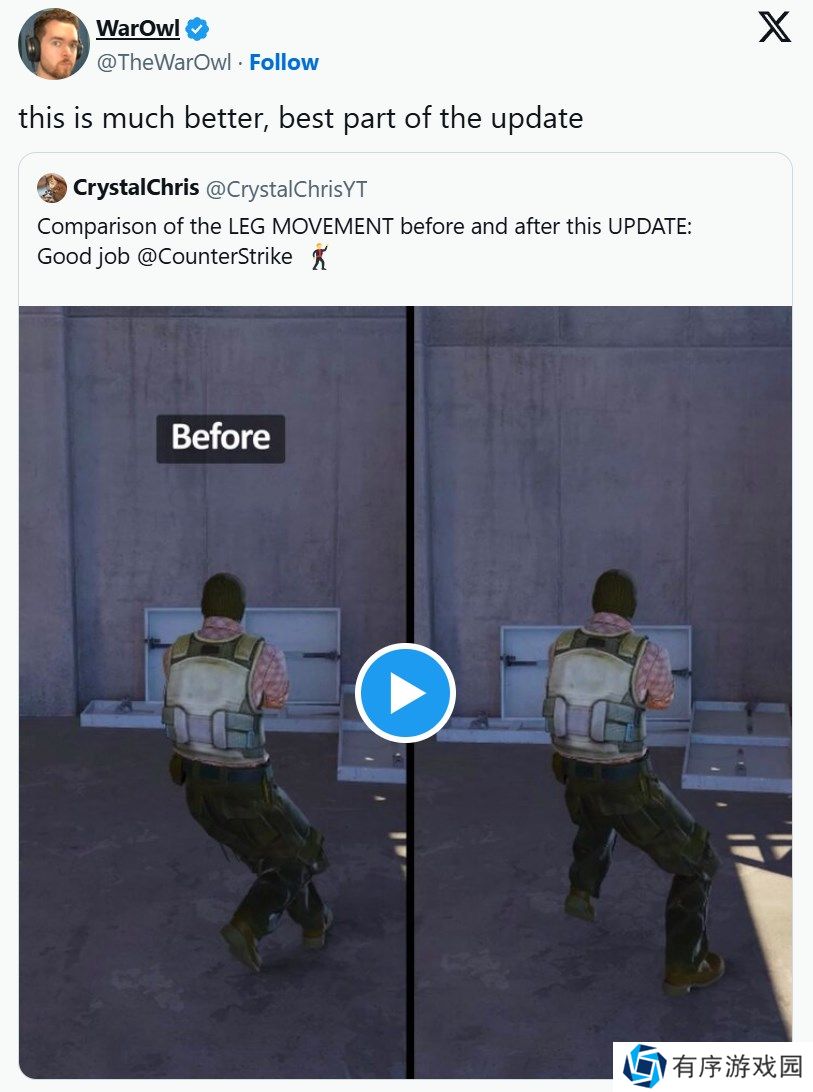Click the 'Before' label on the video
The width and height of the screenshot is (813, 1092).
(x=221, y=438)
